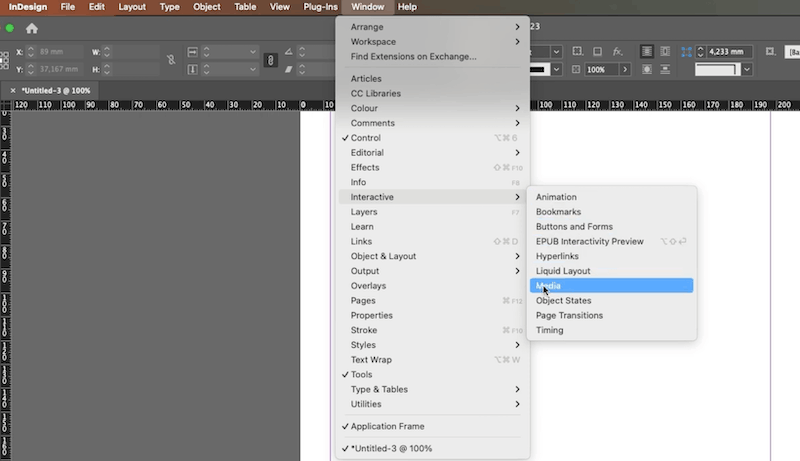
Task: Click the opacity icon beside 100%
Action: tap(576, 69)
